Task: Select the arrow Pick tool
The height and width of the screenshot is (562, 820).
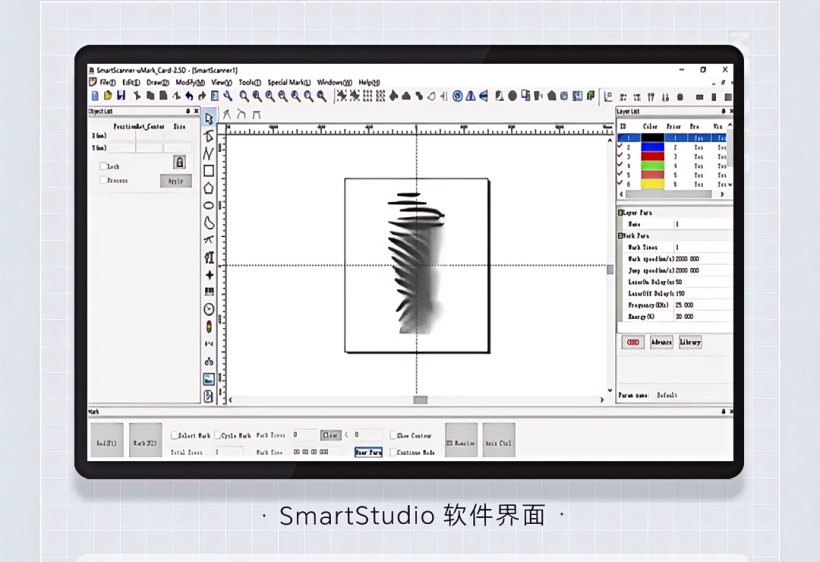Action: [x=209, y=119]
